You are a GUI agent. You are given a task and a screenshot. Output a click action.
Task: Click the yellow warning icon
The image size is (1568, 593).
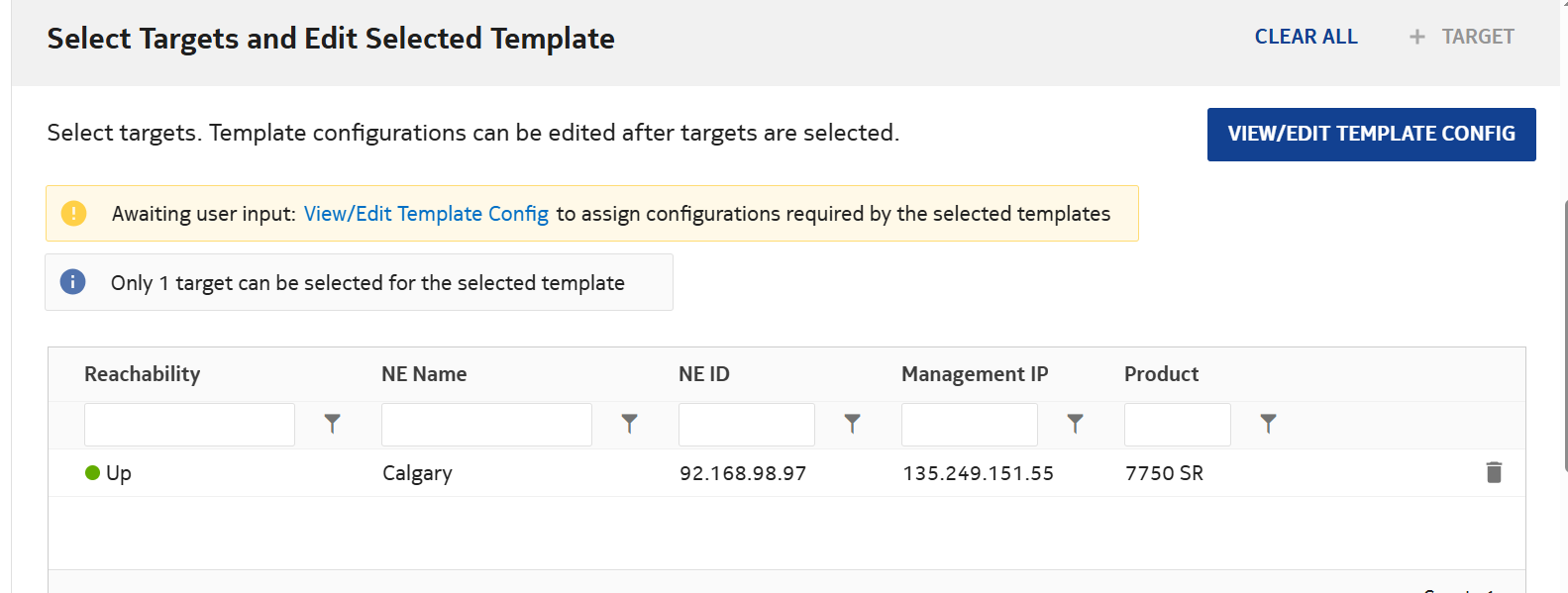[x=74, y=213]
